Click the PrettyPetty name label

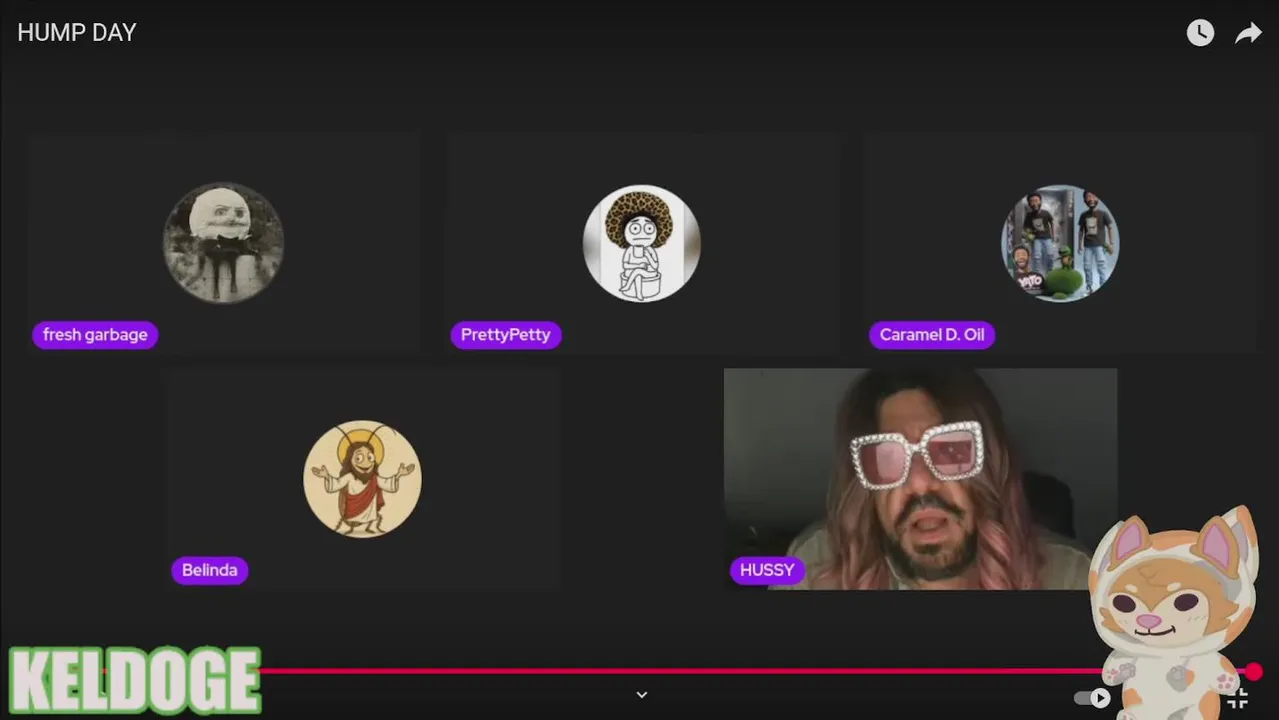coord(505,335)
